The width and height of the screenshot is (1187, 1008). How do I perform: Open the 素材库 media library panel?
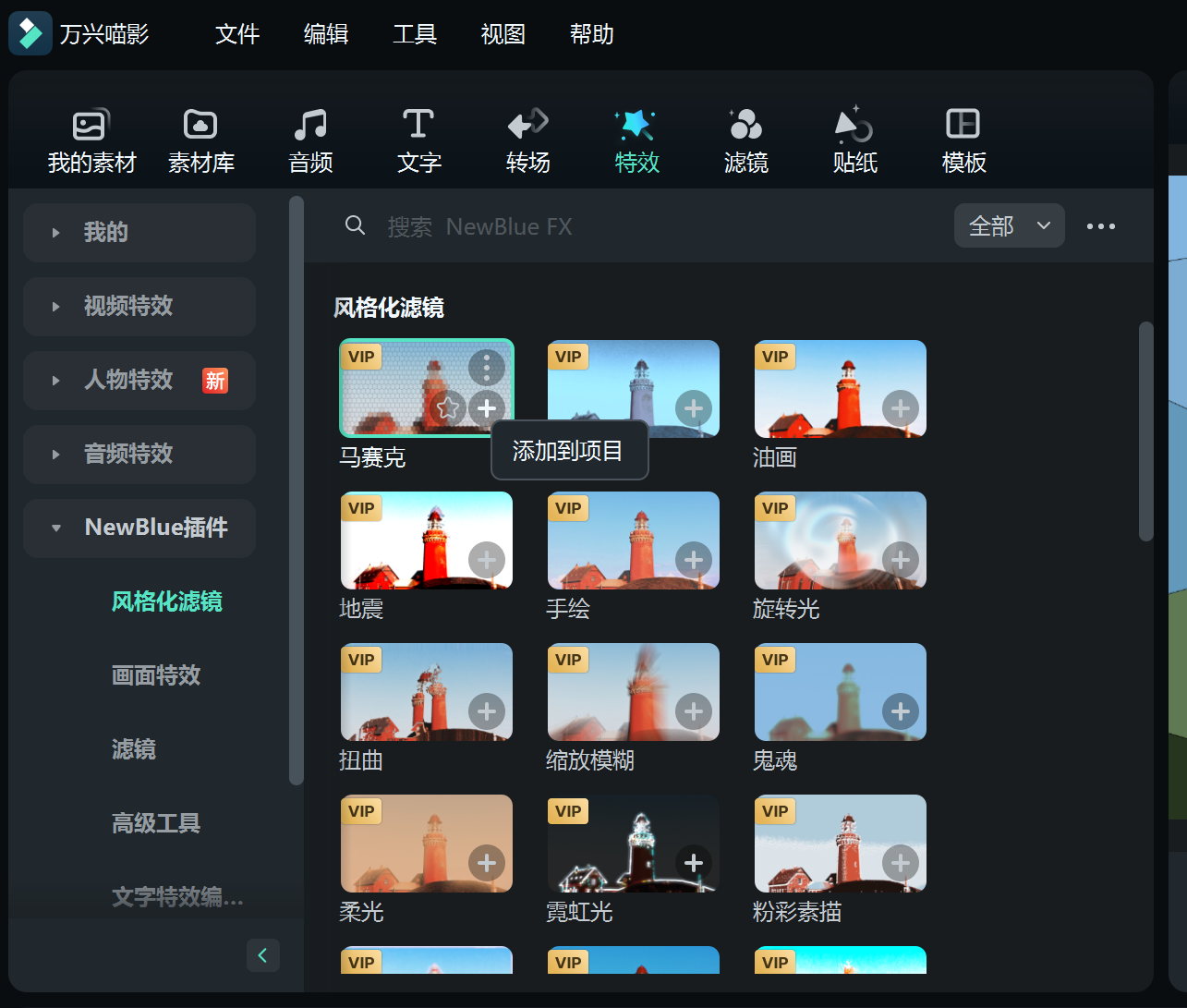tap(201, 139)
